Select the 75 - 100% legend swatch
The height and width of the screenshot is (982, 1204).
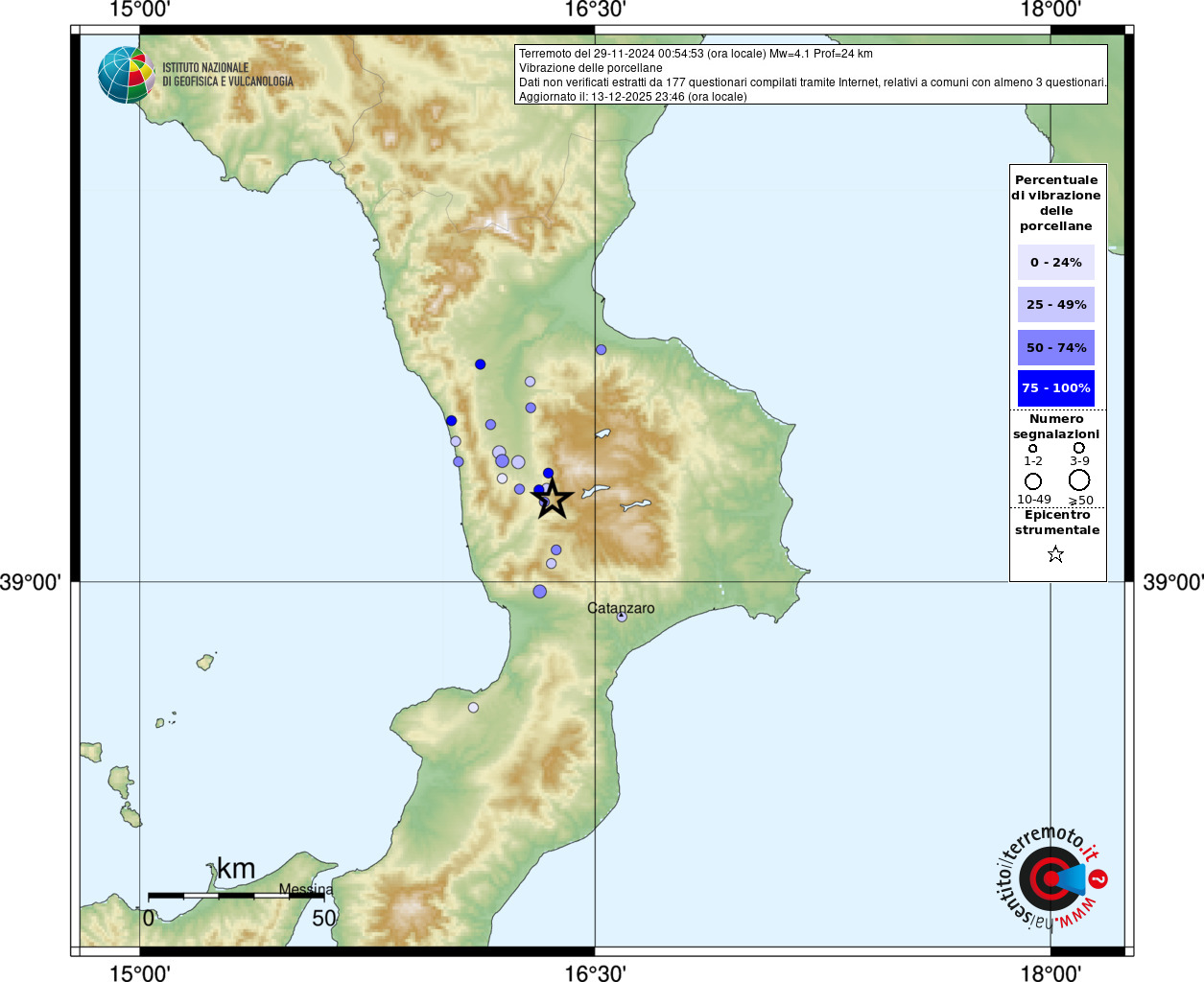1056,388
